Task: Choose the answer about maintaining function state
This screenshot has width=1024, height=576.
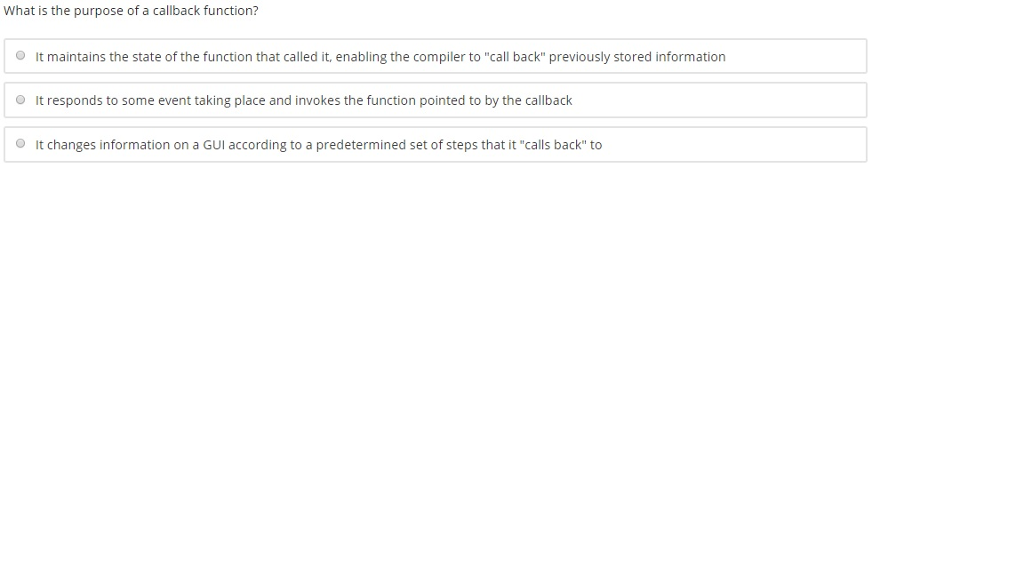Action: coord(380,56)
